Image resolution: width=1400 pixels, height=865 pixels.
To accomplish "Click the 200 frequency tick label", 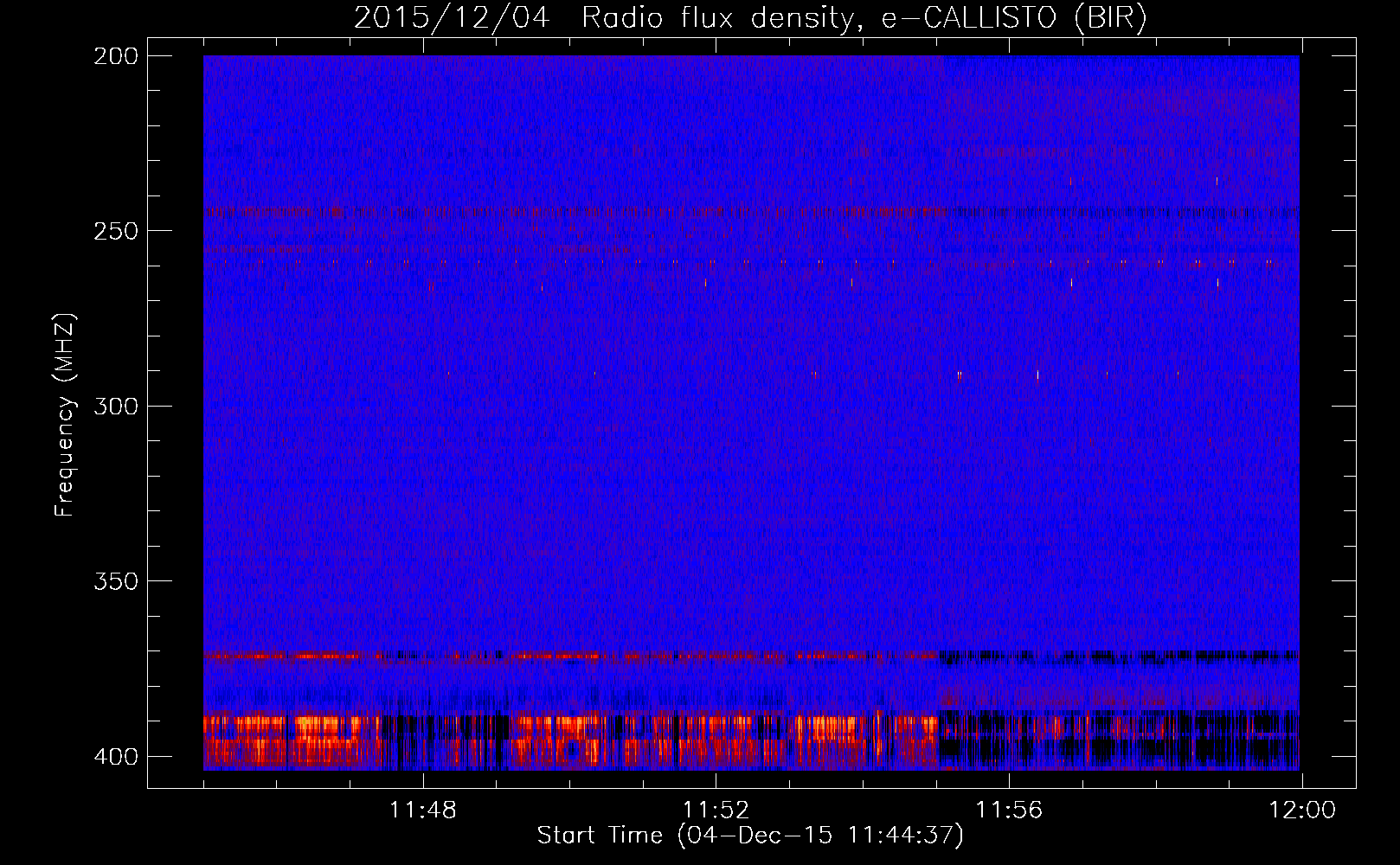I will pos(115,56).
